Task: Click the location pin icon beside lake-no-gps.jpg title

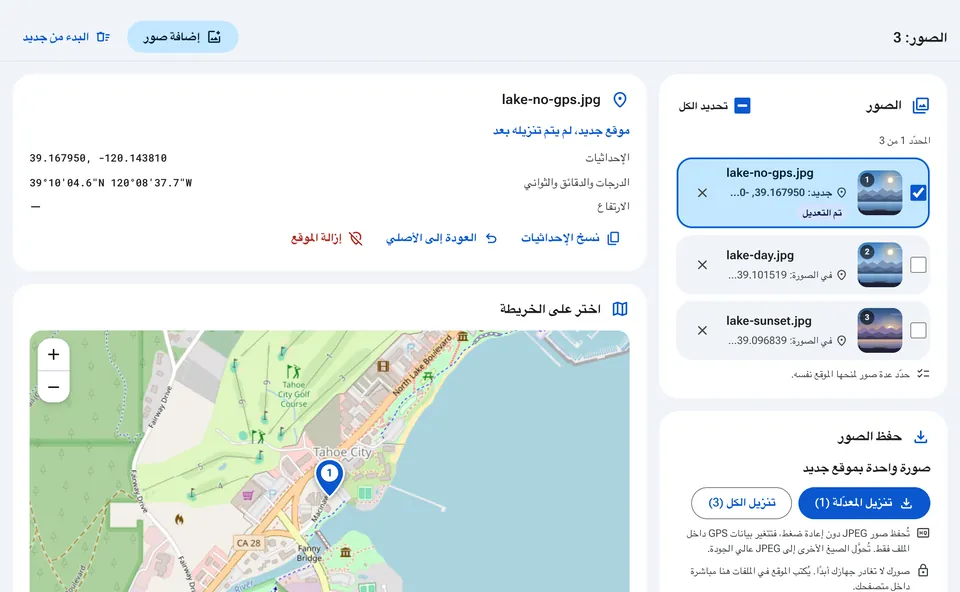Action: [620, 100]
